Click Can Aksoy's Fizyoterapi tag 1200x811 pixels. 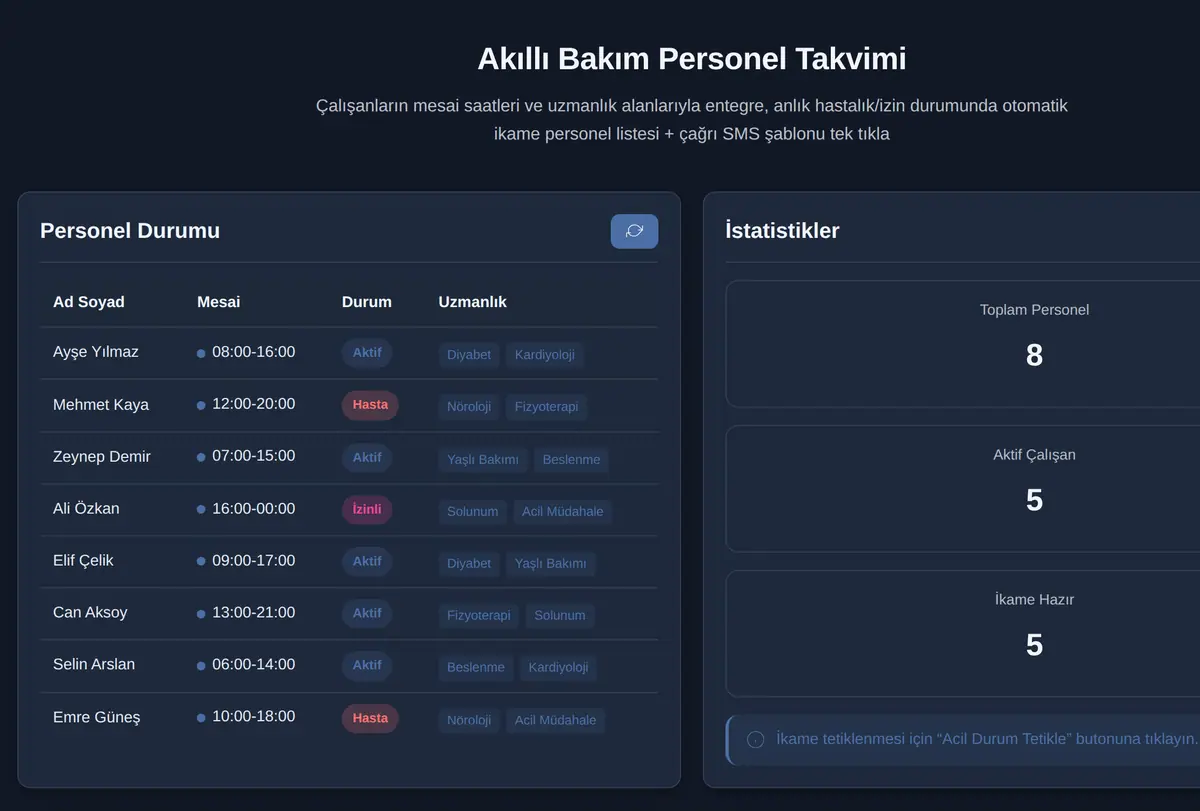[479, 616]
